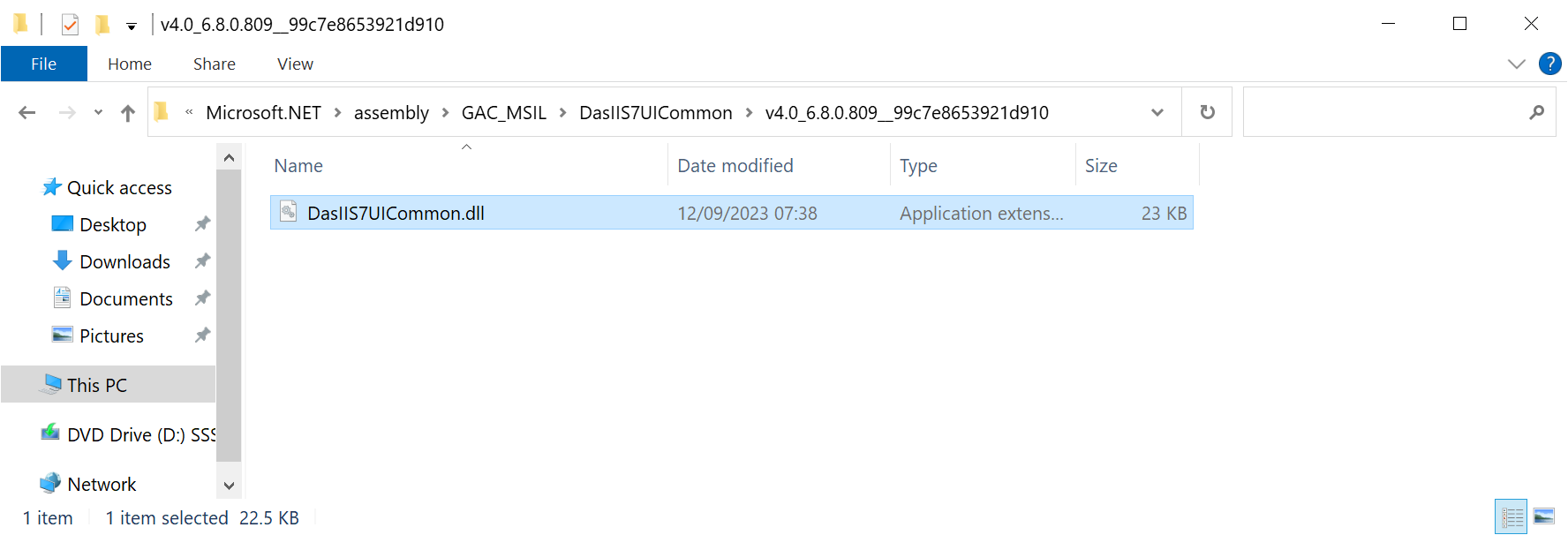1568x535 pixels.
Task: Select This PC in navigation pane
Action: [x=97, y=385]
